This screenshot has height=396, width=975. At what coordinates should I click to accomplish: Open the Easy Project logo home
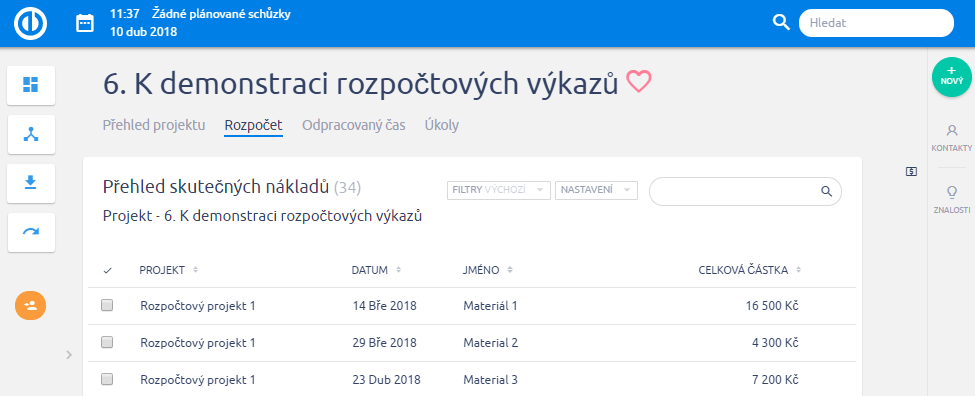pos(31,24)
